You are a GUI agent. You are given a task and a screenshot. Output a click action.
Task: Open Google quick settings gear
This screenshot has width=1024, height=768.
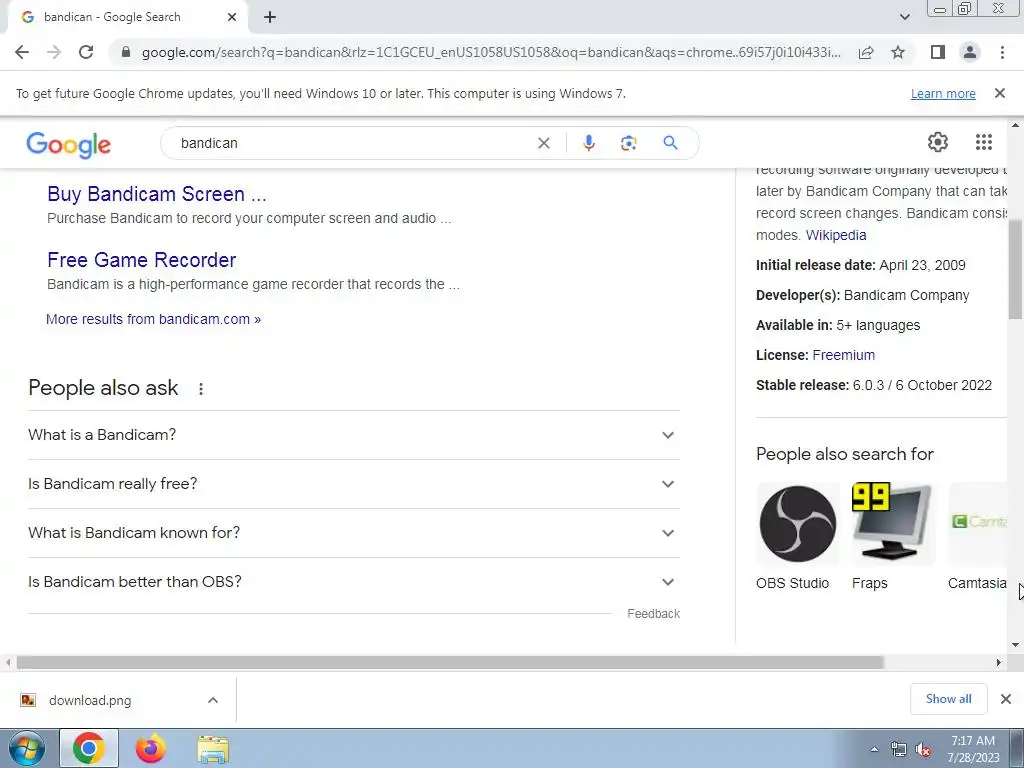(x=938, y=142)
